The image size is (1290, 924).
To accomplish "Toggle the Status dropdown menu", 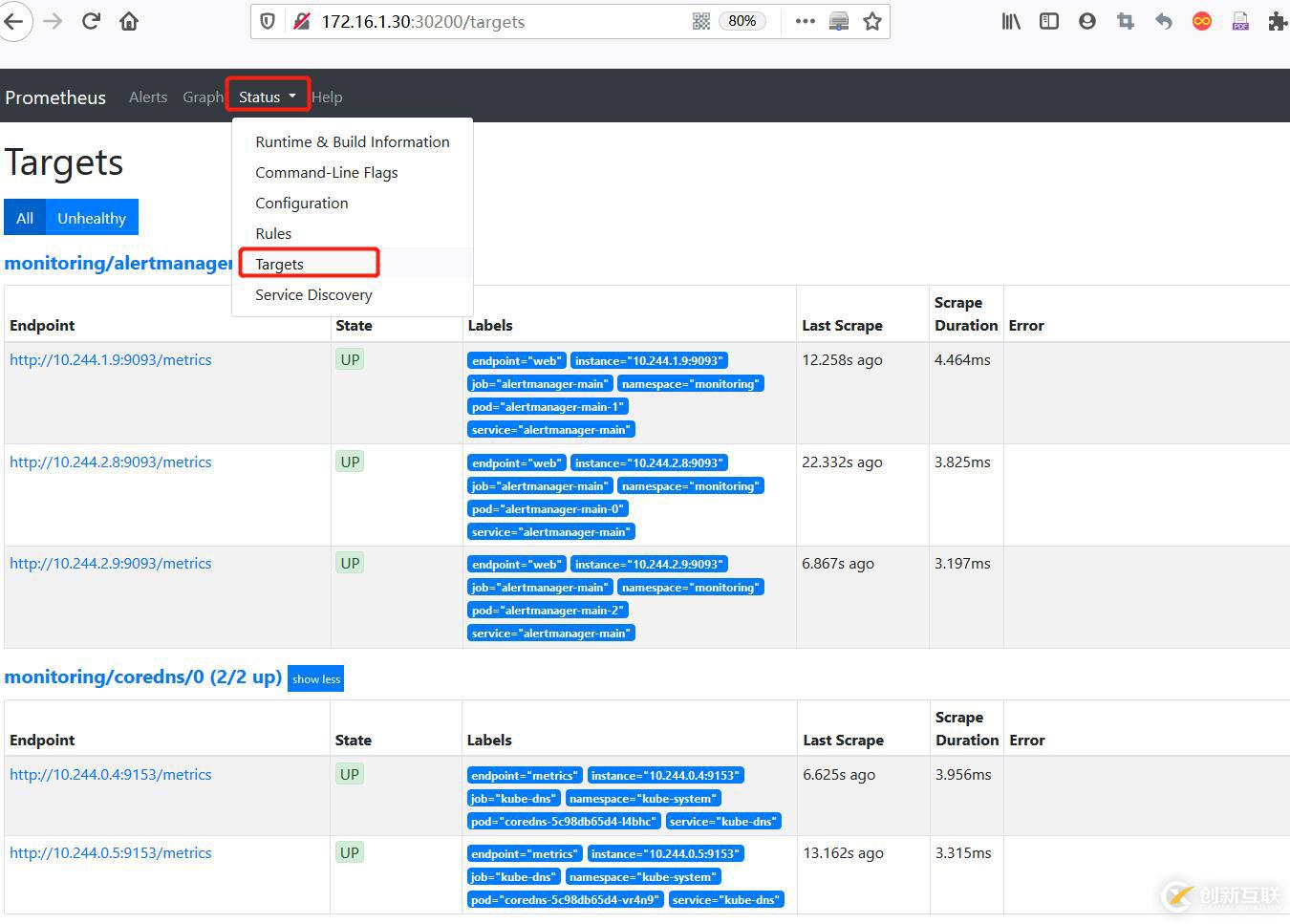I will 268,97.
